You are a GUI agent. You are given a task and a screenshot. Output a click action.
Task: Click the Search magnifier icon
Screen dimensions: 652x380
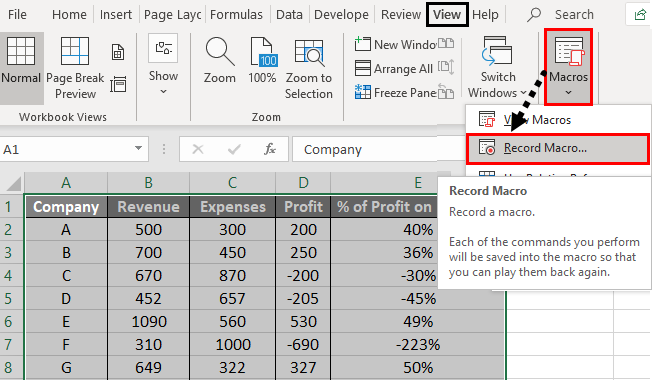click(x=534, y=15)
